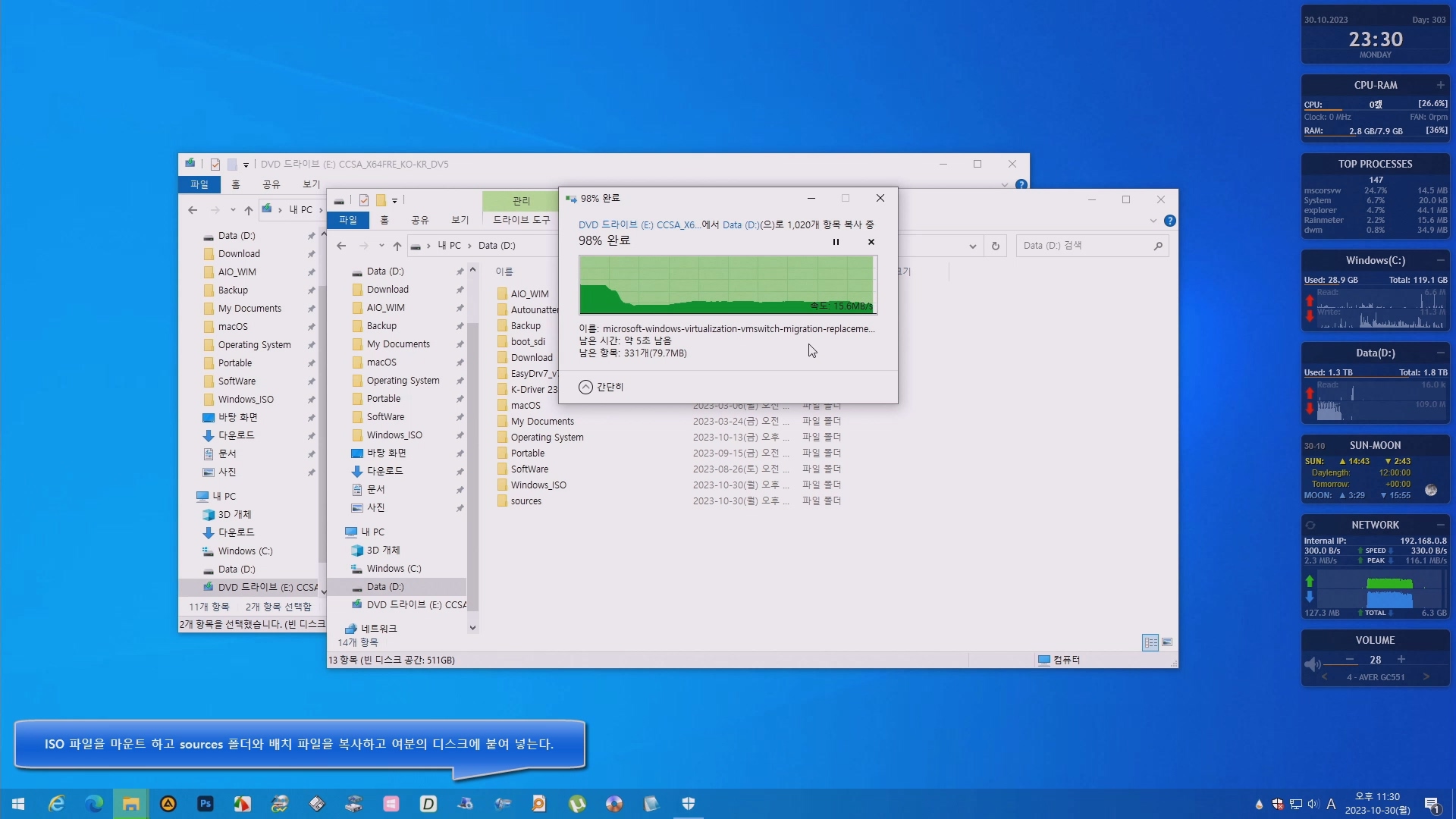Pause the file copy operation
1456x819 pixels.
(x=836, y=242)
